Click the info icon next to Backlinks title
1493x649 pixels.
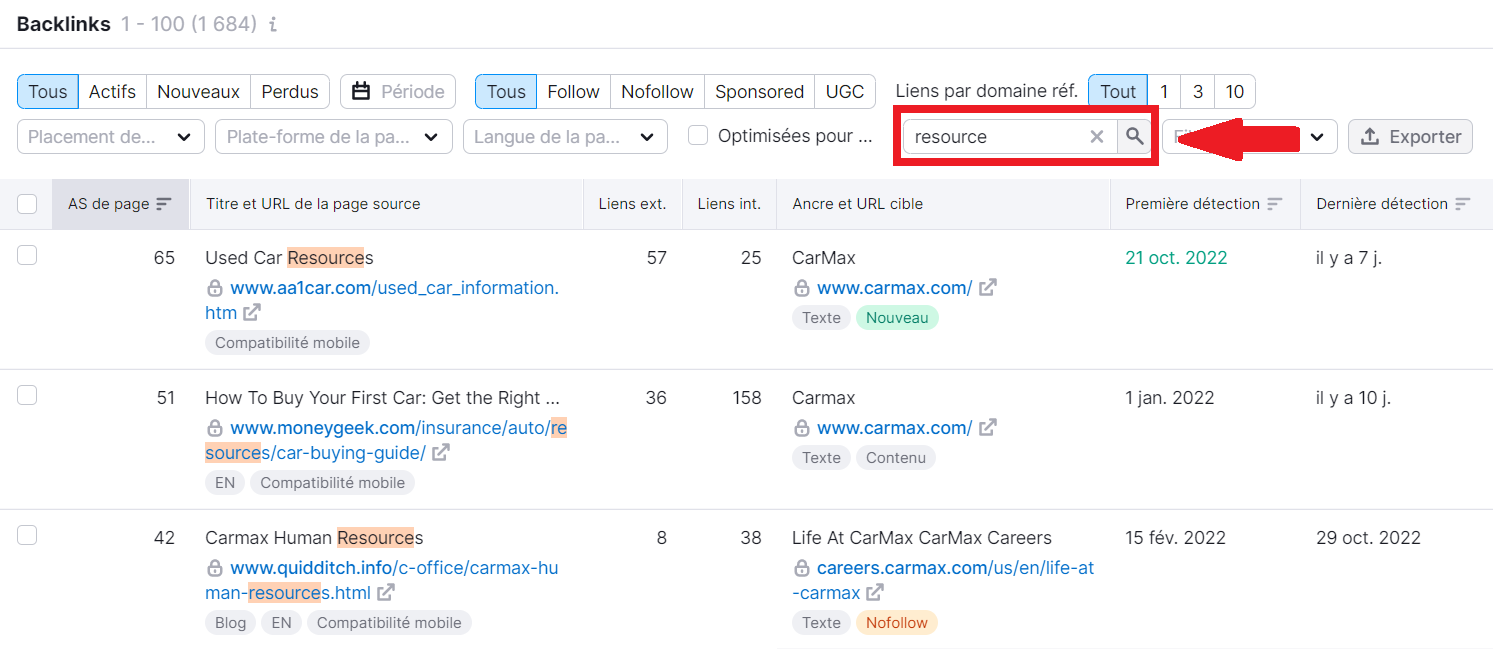[x=272, y=24]
